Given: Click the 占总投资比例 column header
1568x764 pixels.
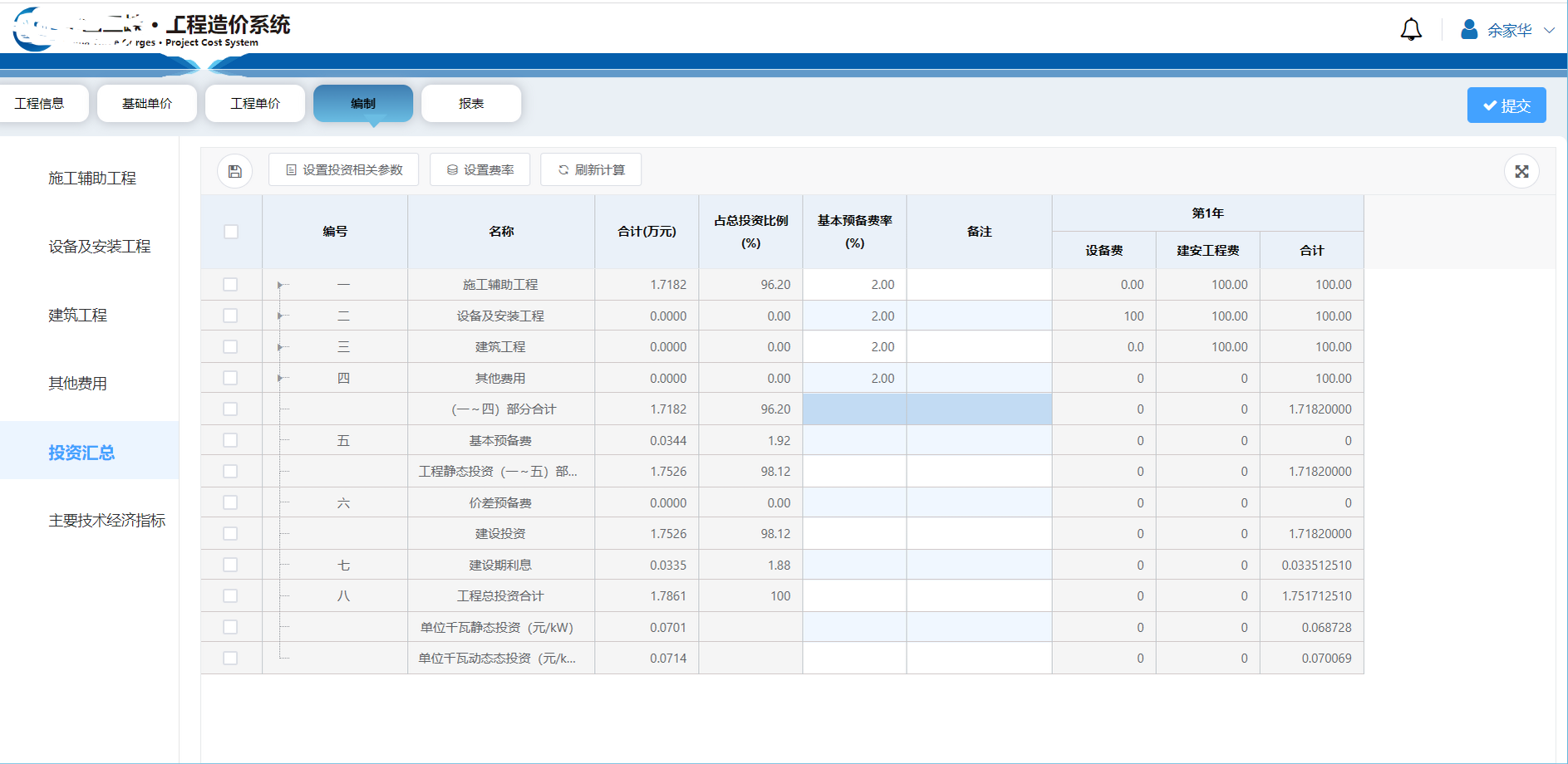Looking at the screenshot, I should [751, 232].
